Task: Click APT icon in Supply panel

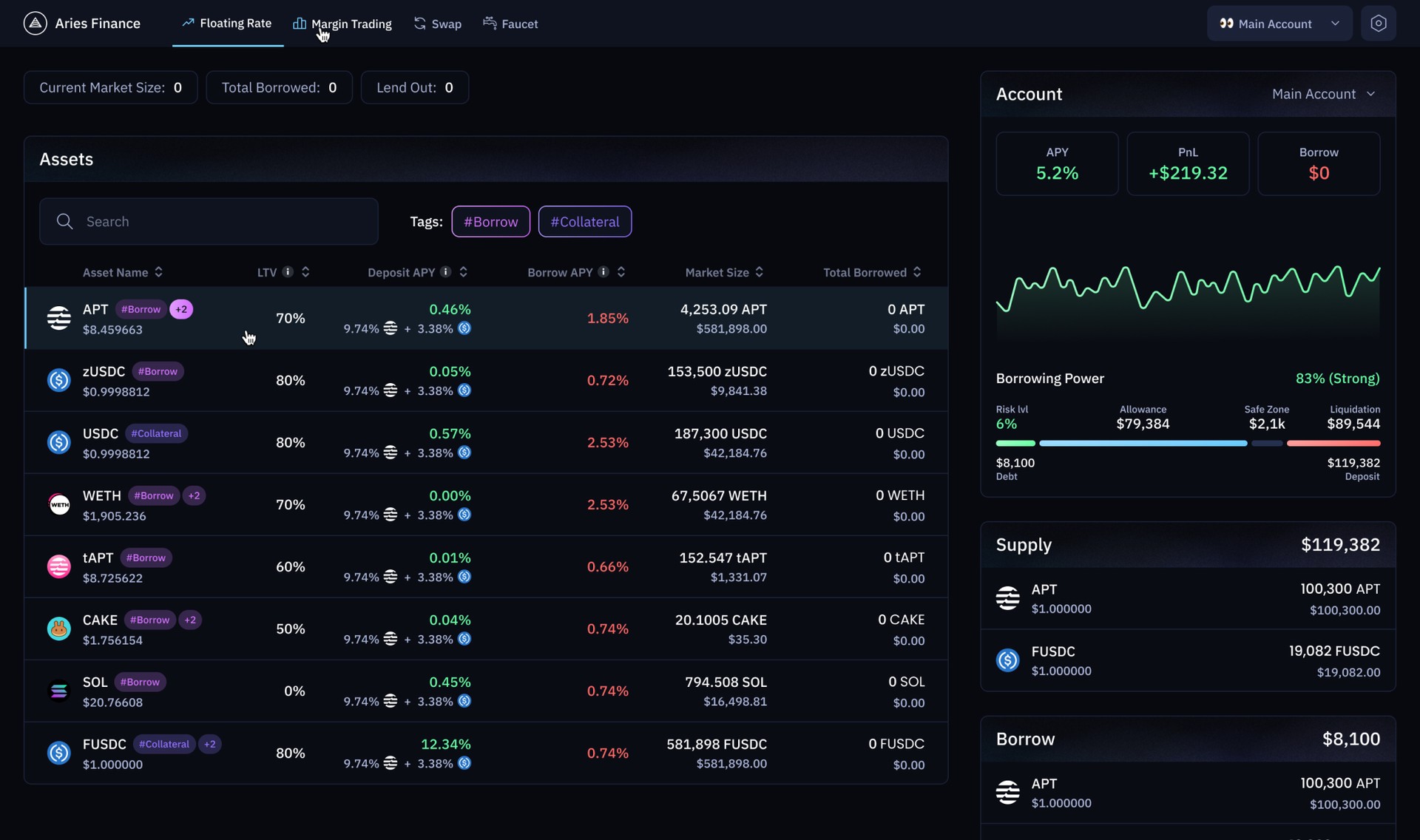Action: pos(1007,597)
